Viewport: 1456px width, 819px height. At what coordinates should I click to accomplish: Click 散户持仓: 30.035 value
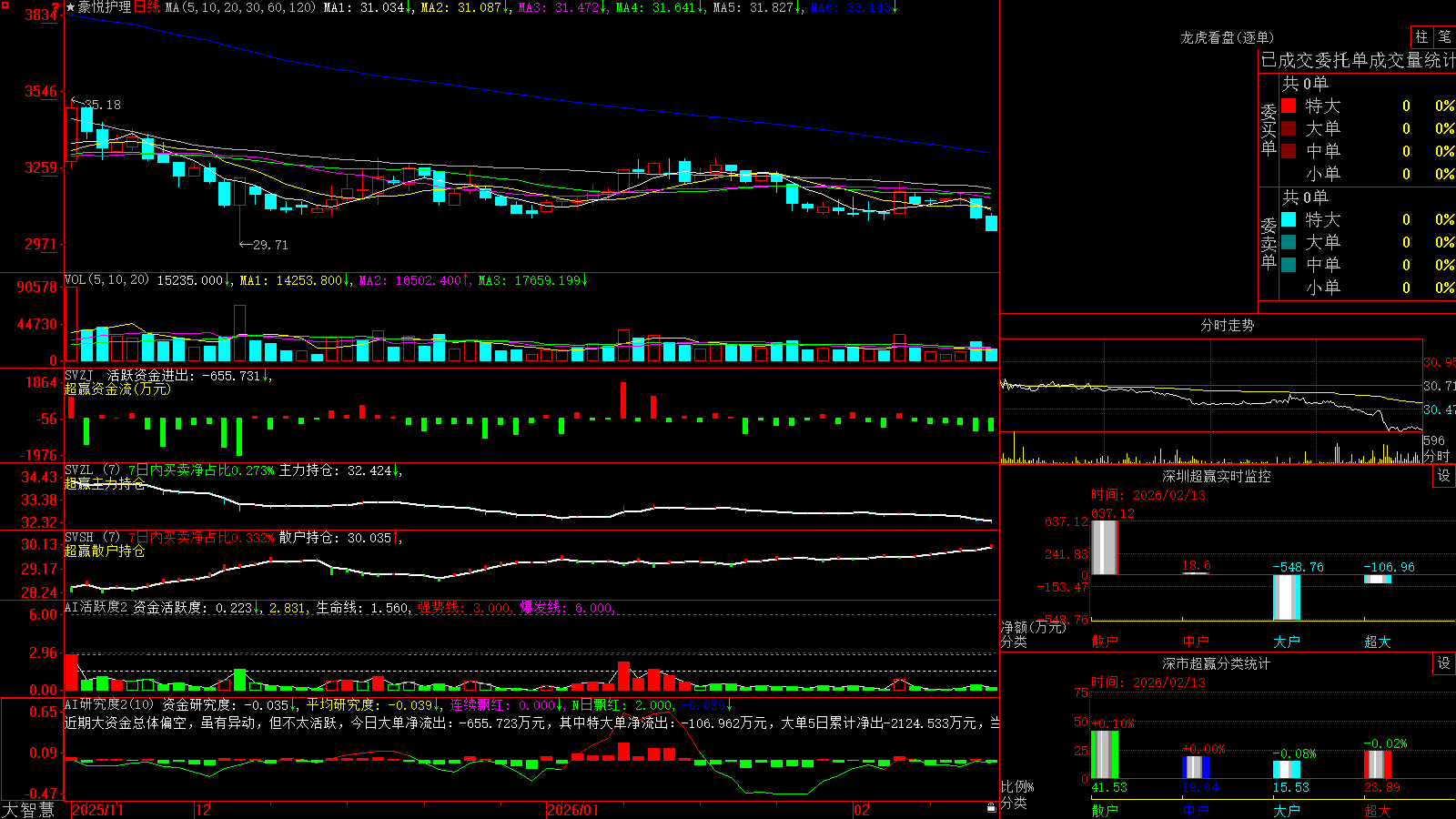[339, 538]
